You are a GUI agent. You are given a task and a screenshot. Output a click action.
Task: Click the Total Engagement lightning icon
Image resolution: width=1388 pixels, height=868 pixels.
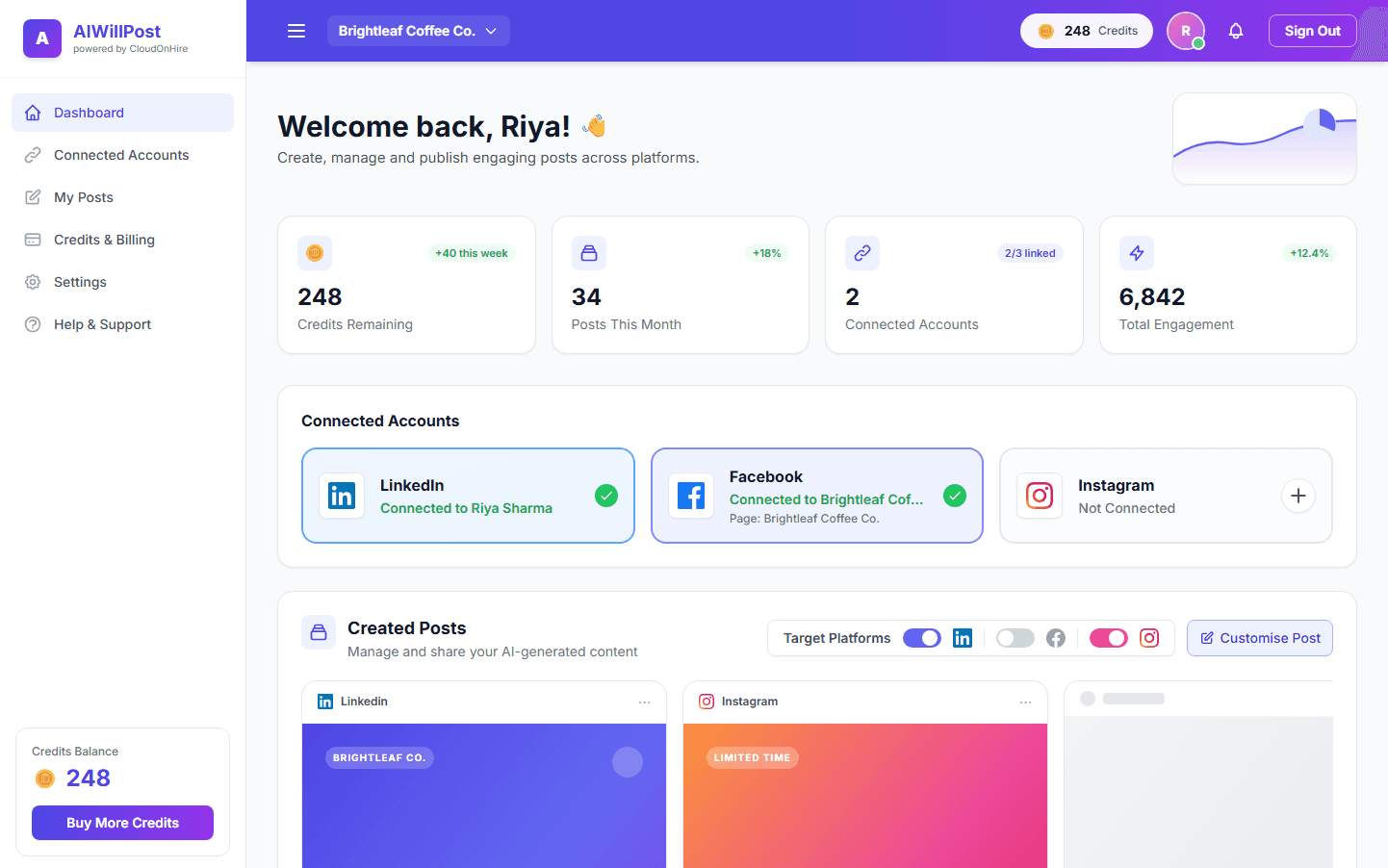point(1137,253)
